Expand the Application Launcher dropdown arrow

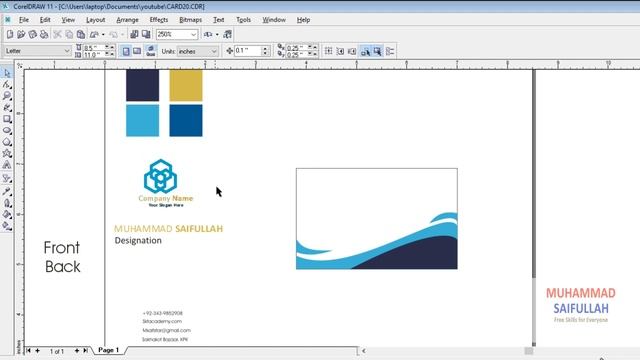[217, 35]
